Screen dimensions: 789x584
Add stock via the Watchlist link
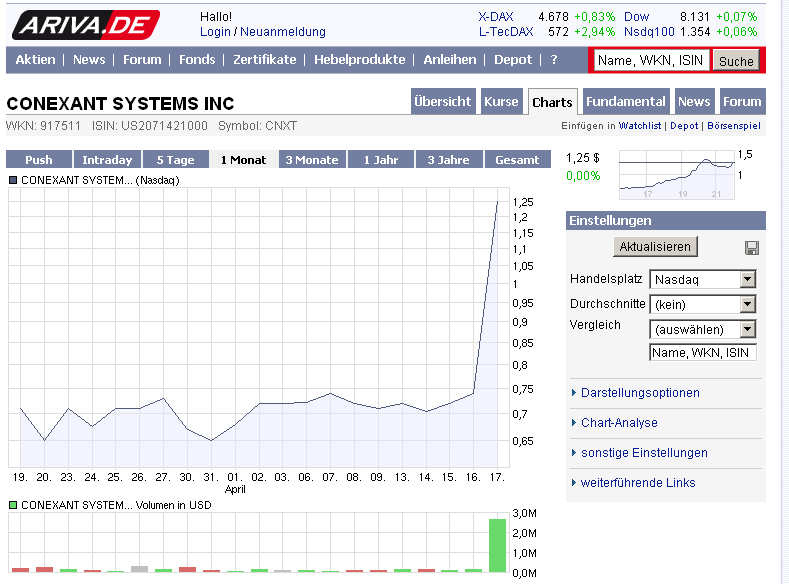[x=640, y=126]
